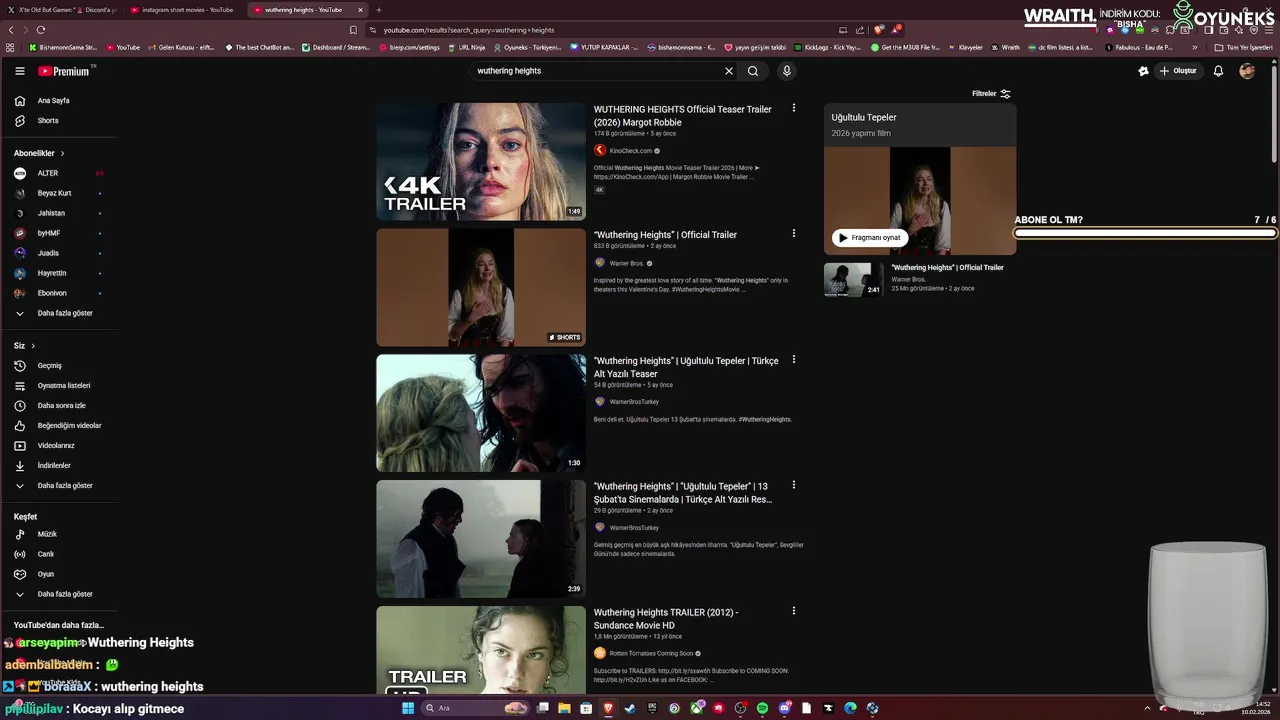This screenshot has width=1280, height=720.
Task: Click the Oluştur create button
Action: 1178,71
